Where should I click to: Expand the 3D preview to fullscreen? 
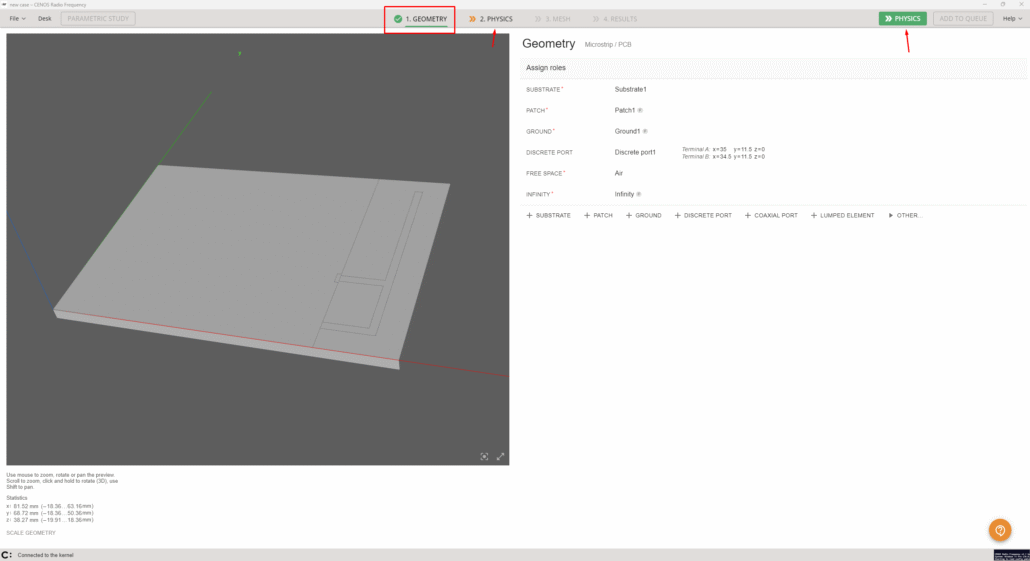click(500, 456)
